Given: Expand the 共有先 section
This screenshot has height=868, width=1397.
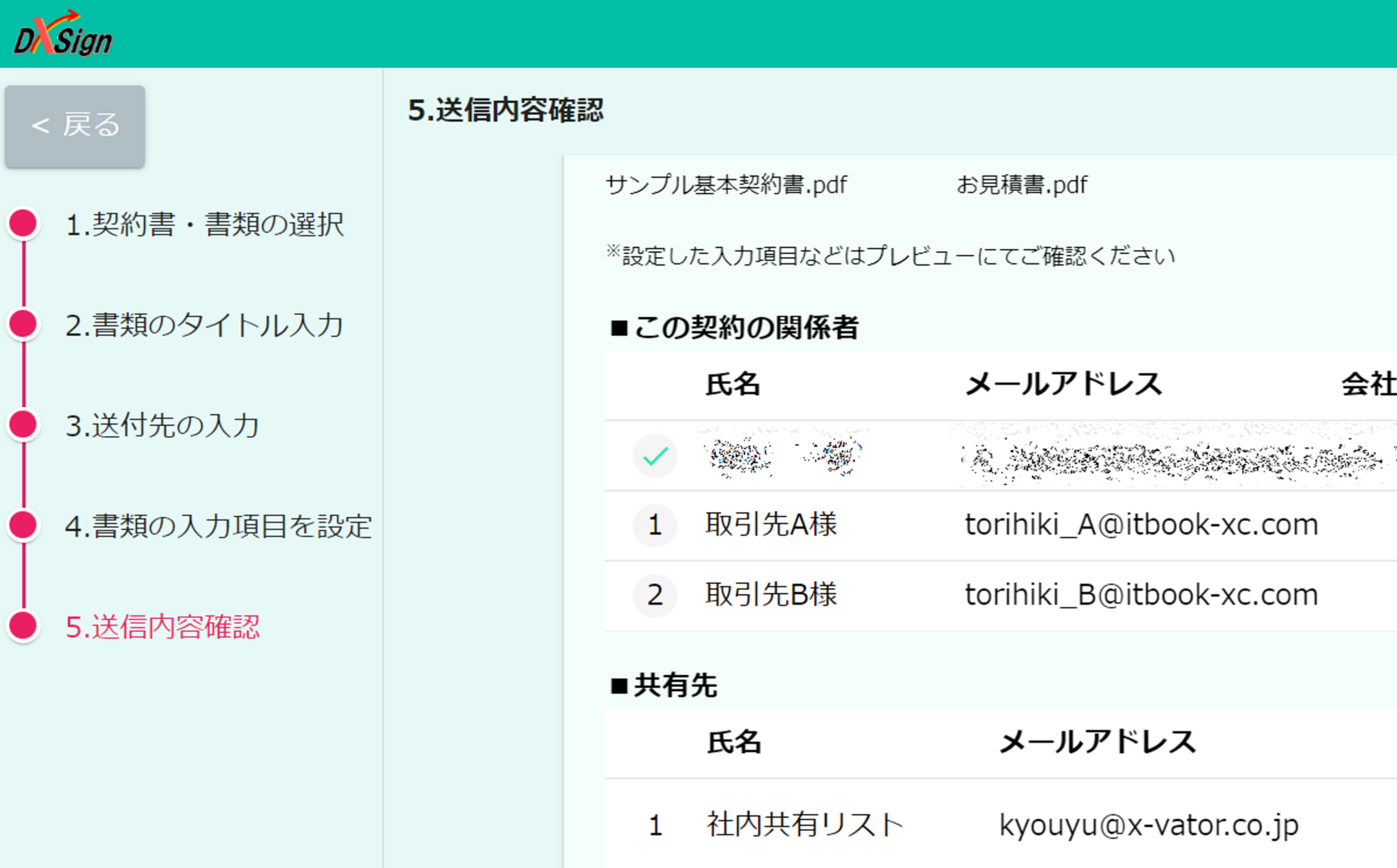Looking at the screenshot, I should [x=664, y=685].
